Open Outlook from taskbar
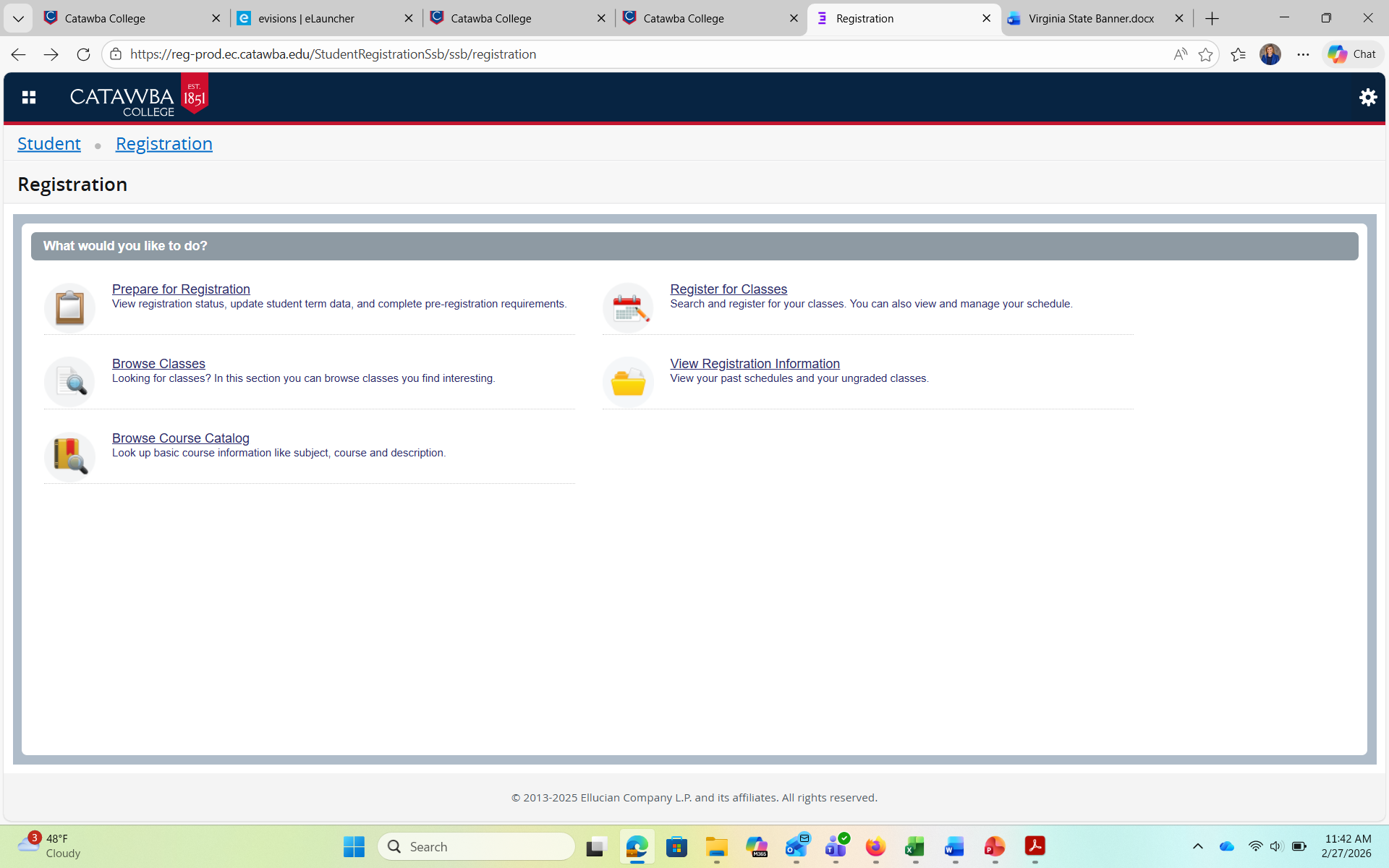The image size is (1389, 868). 797,846
